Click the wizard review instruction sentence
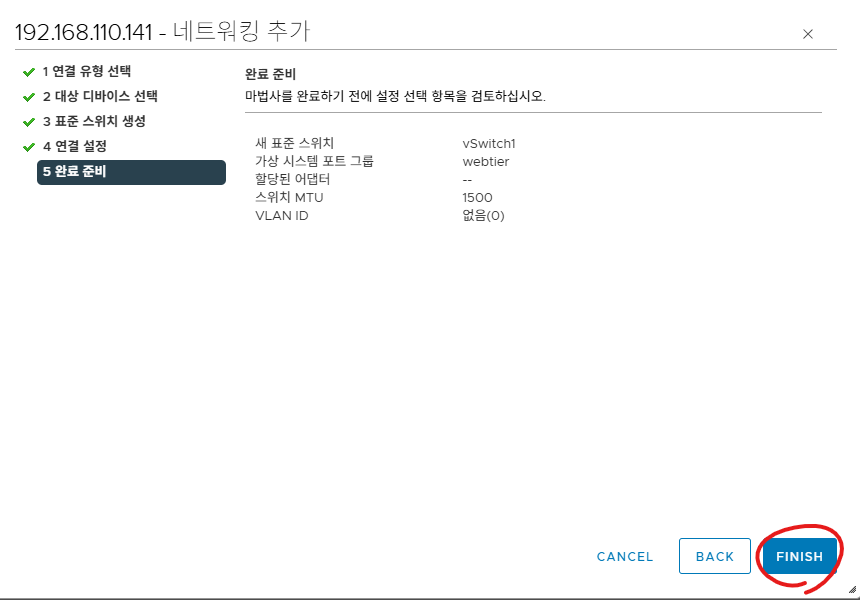 tap(395, 97)
